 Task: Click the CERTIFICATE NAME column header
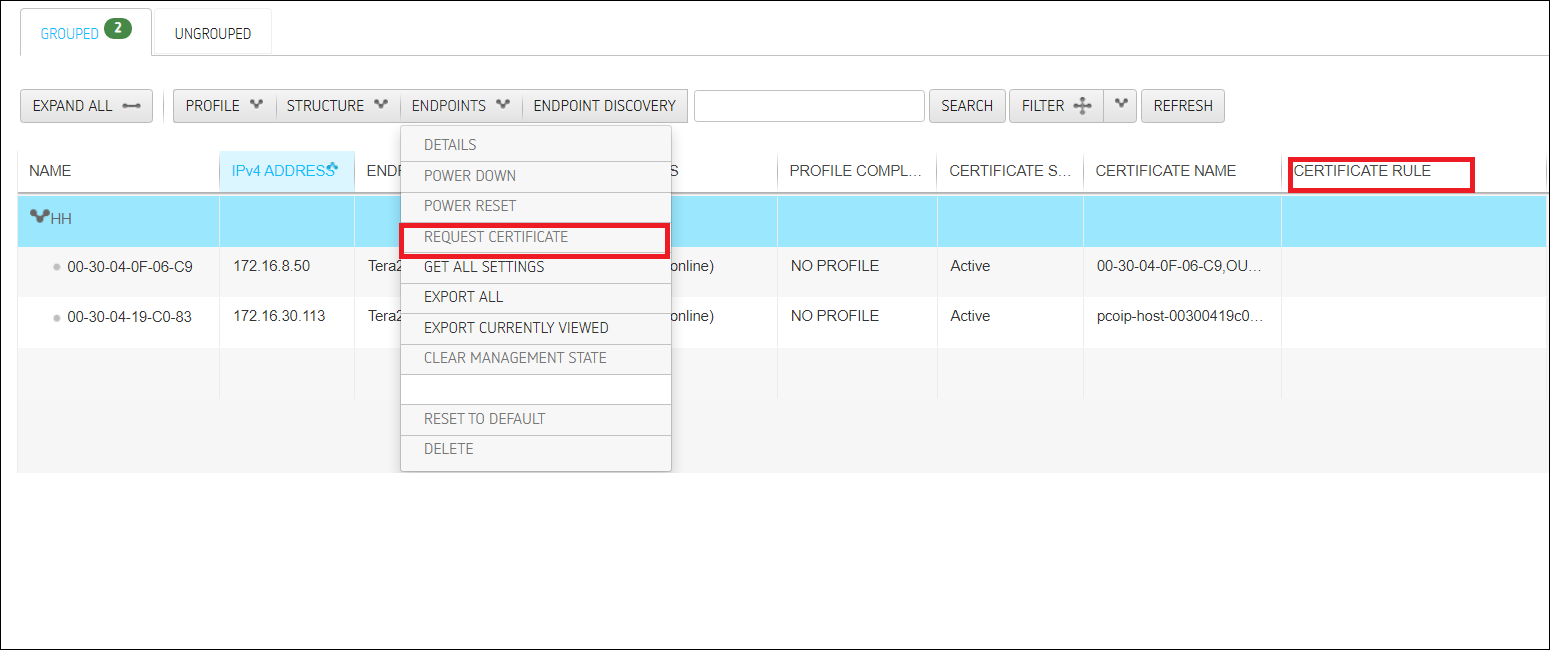coord(1182,171)
